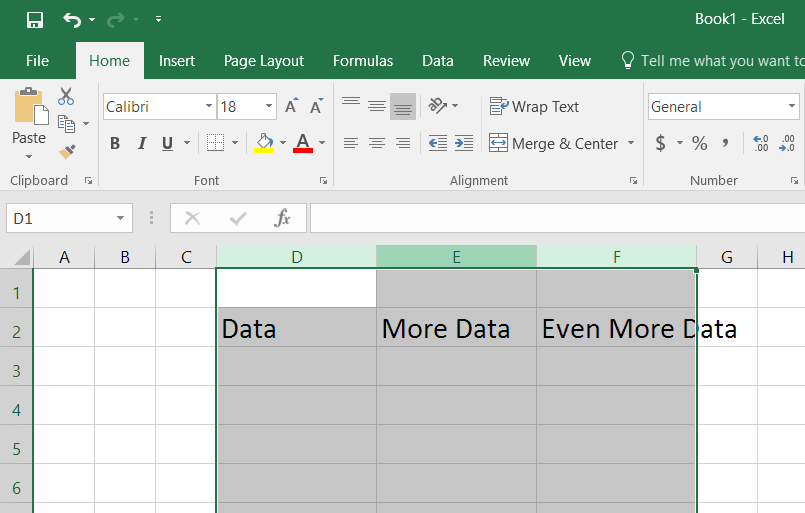Toggle Italic formatting
The height and width of the screenshot is (513, 805).
click(142, 143)
